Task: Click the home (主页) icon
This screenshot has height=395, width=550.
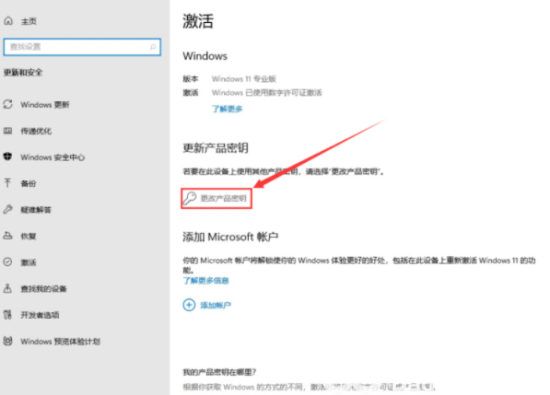Action: [8, 21]
